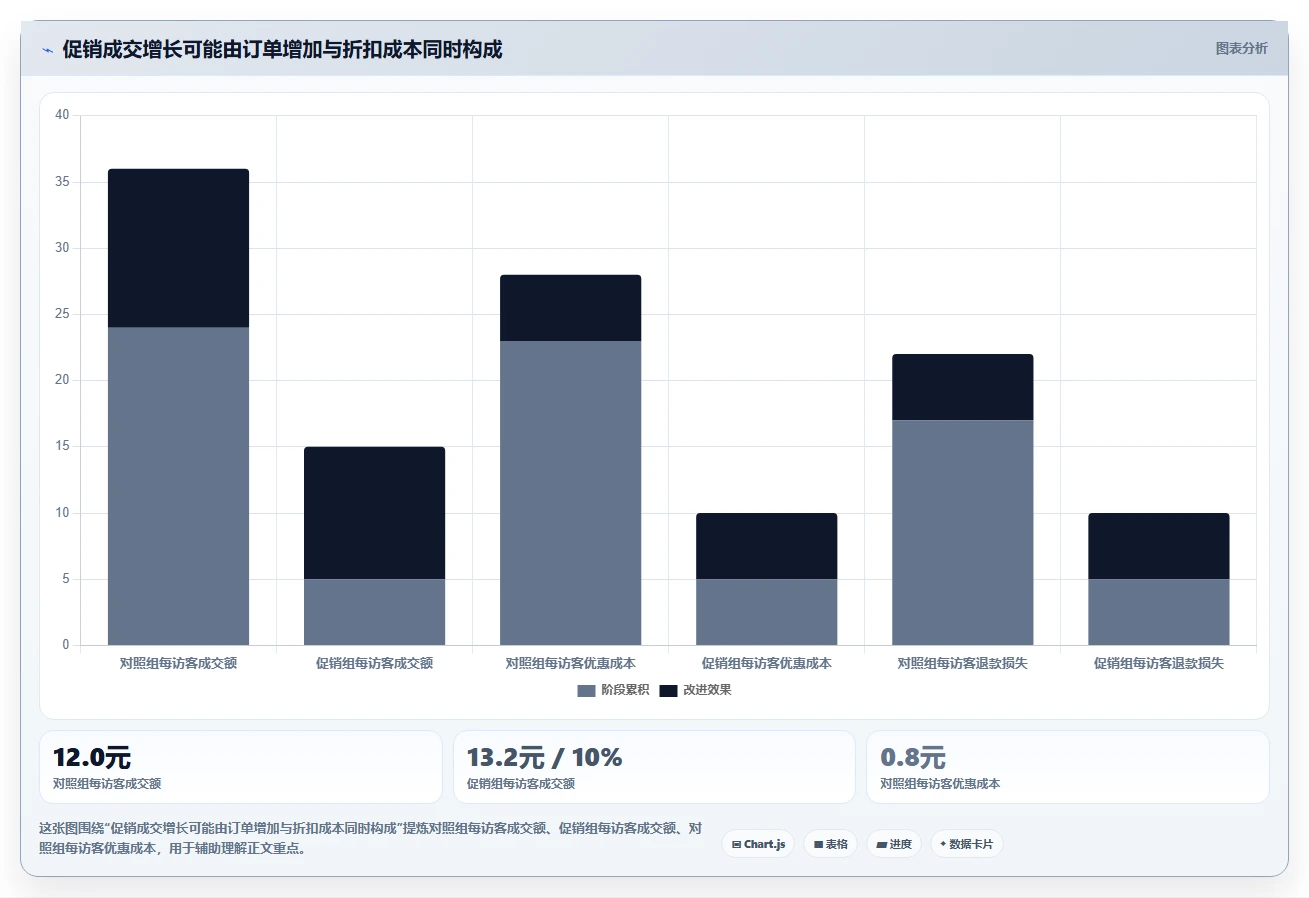
Task: Click the 促销组每访客成交额 x-axis label
Action: (x=374, y=663)
